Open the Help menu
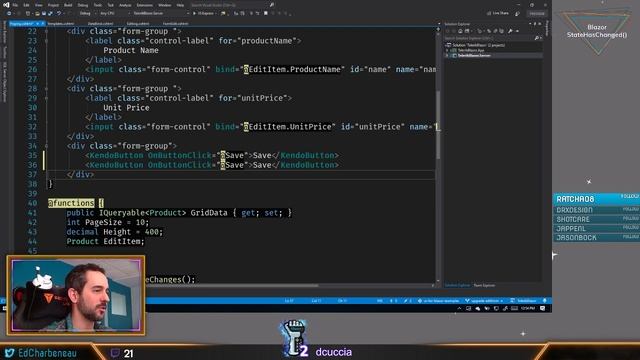This screenshot has height=360, width=640. [180, 5]
